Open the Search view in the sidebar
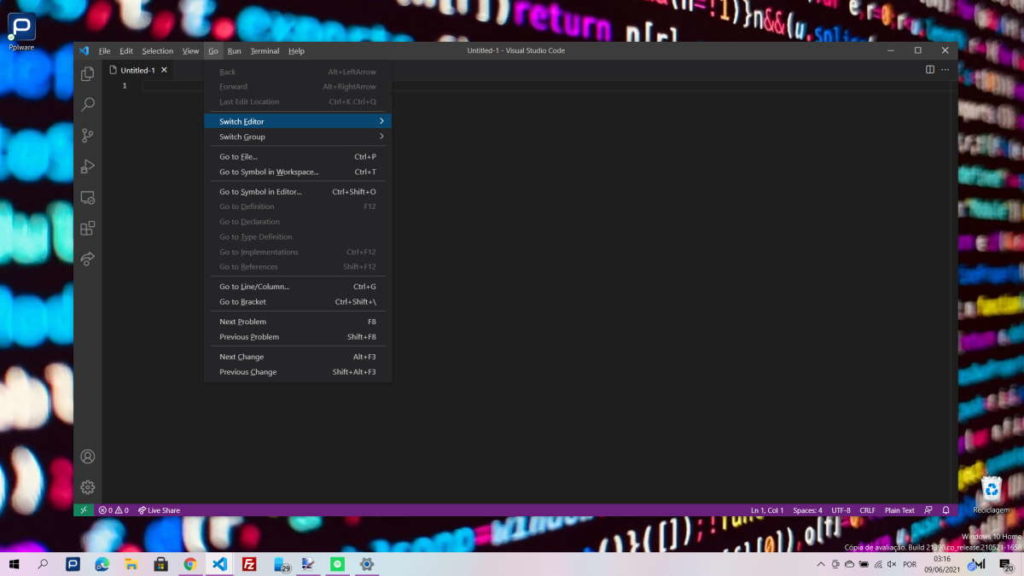This screenshot has height=576, width=1024. (87, 104)
